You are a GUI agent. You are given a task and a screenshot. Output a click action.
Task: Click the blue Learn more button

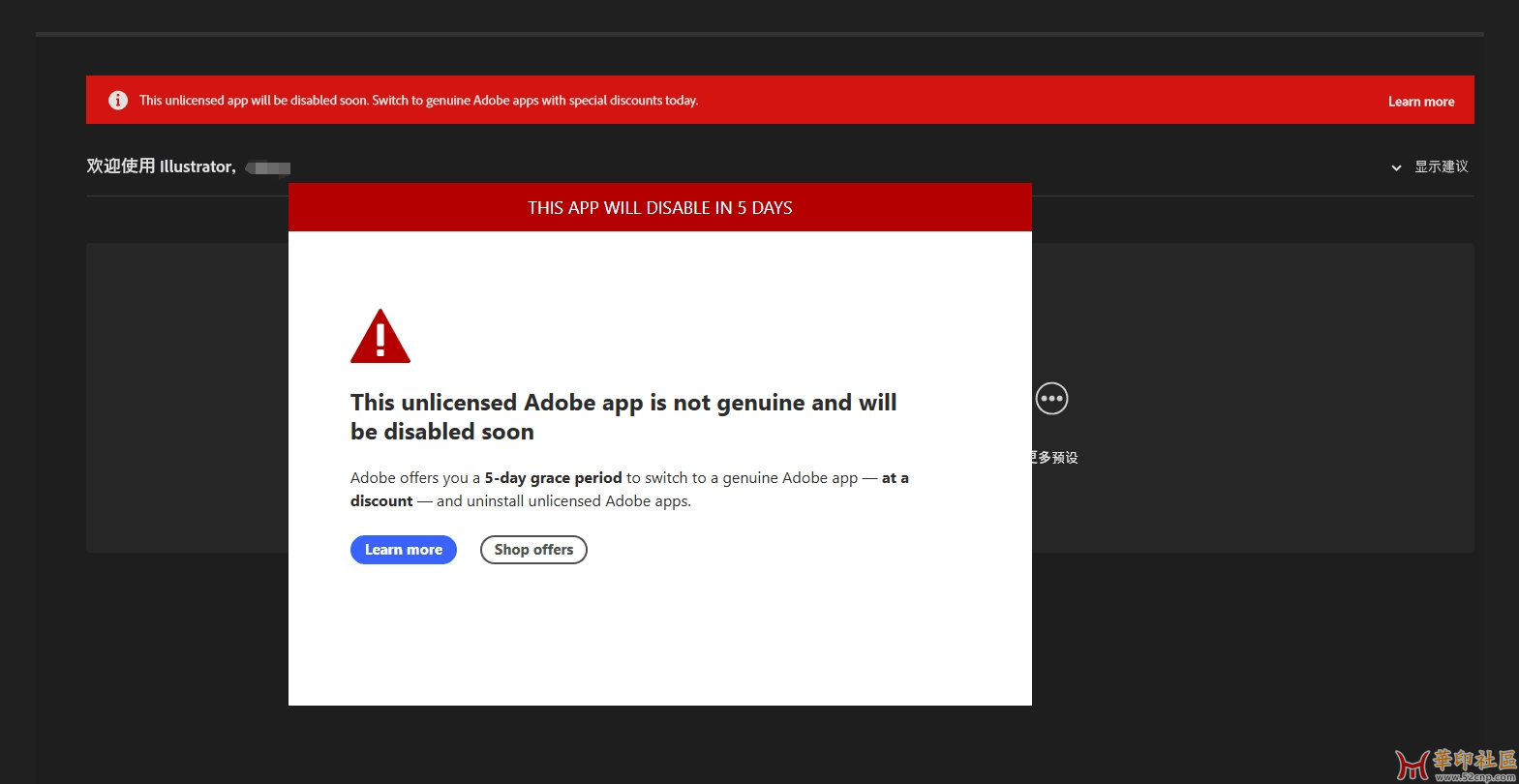tap(404, 550)
